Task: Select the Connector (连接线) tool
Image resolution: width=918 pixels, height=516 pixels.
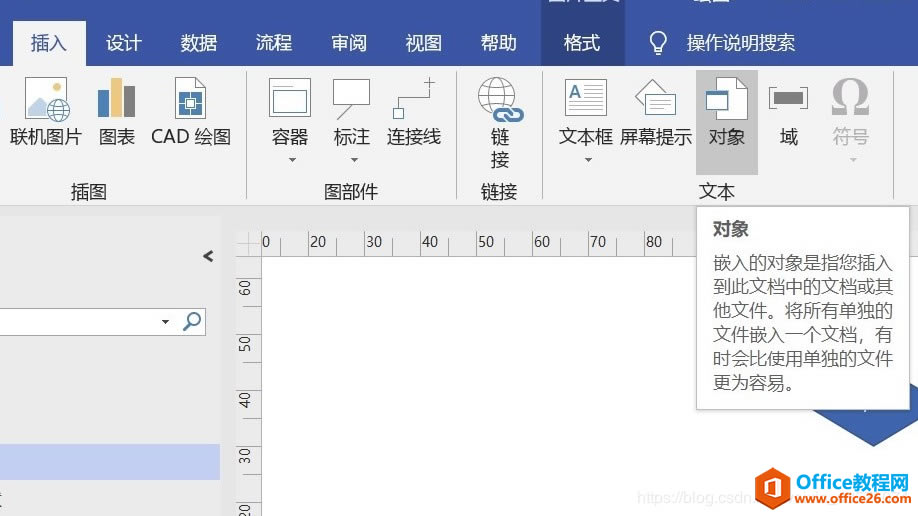Action: (x=414, y=112)
